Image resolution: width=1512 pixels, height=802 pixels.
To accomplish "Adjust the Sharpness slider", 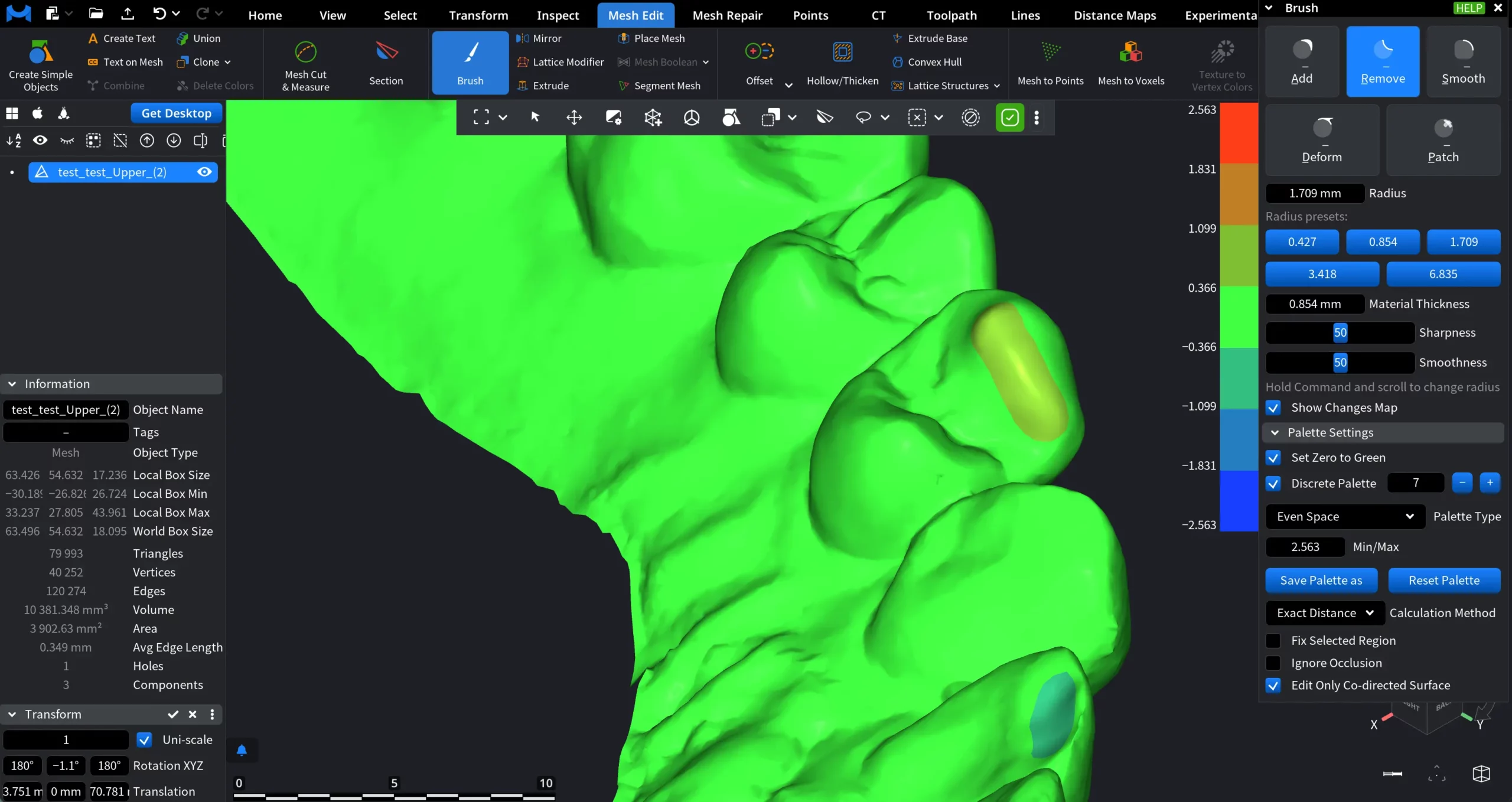I will pos(1340,332).
